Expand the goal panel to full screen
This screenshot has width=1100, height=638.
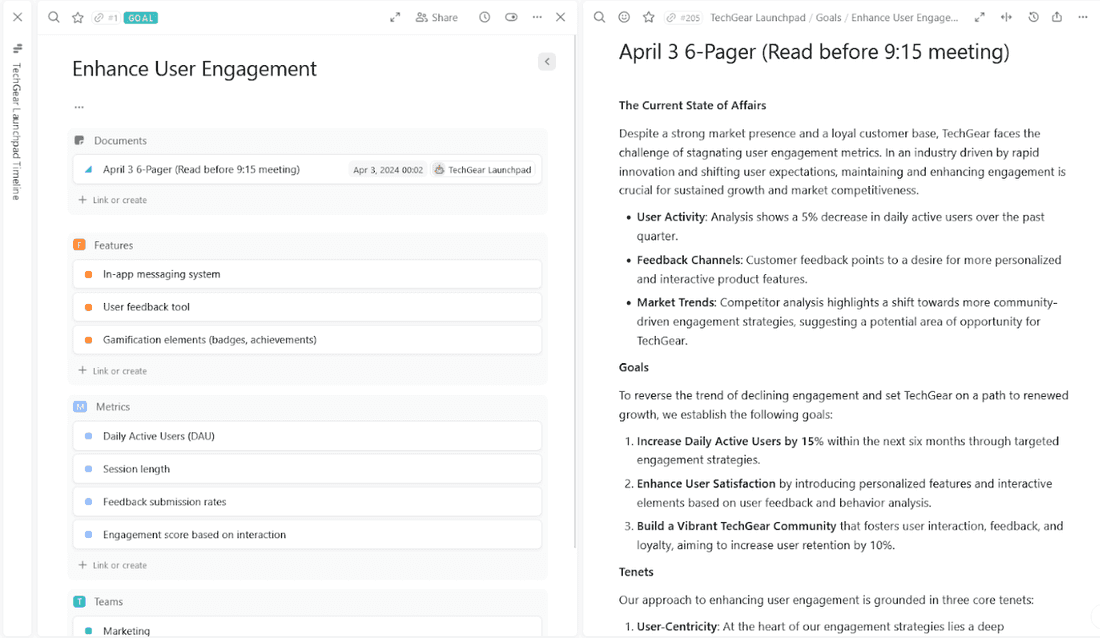395,17
